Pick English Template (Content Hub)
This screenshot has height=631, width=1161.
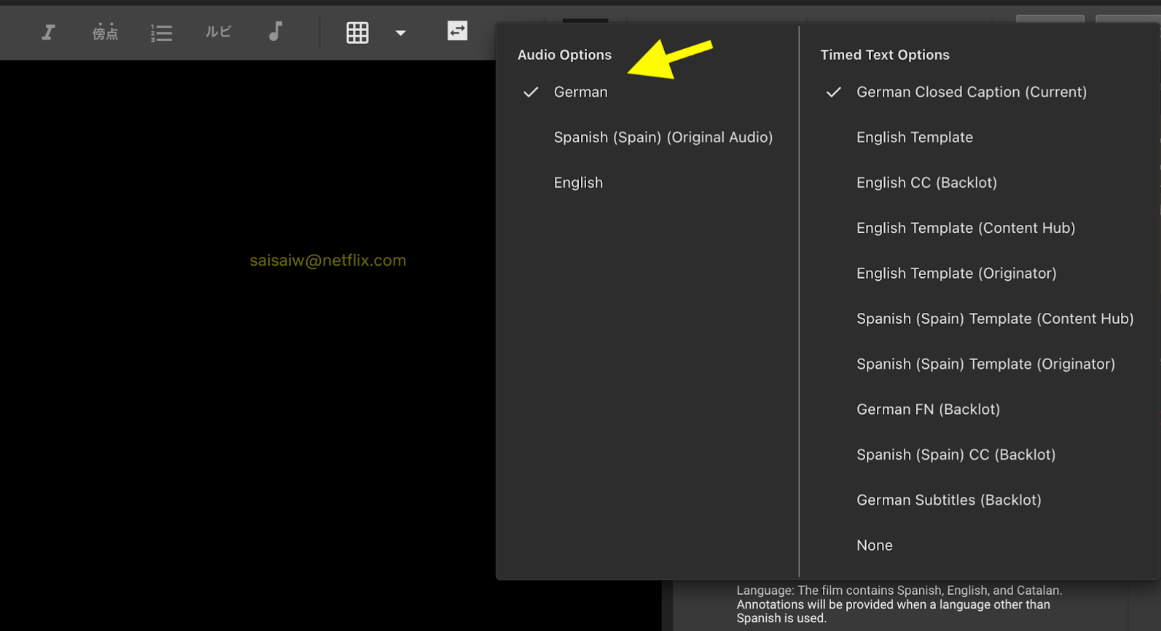click(x=965, y=228)
